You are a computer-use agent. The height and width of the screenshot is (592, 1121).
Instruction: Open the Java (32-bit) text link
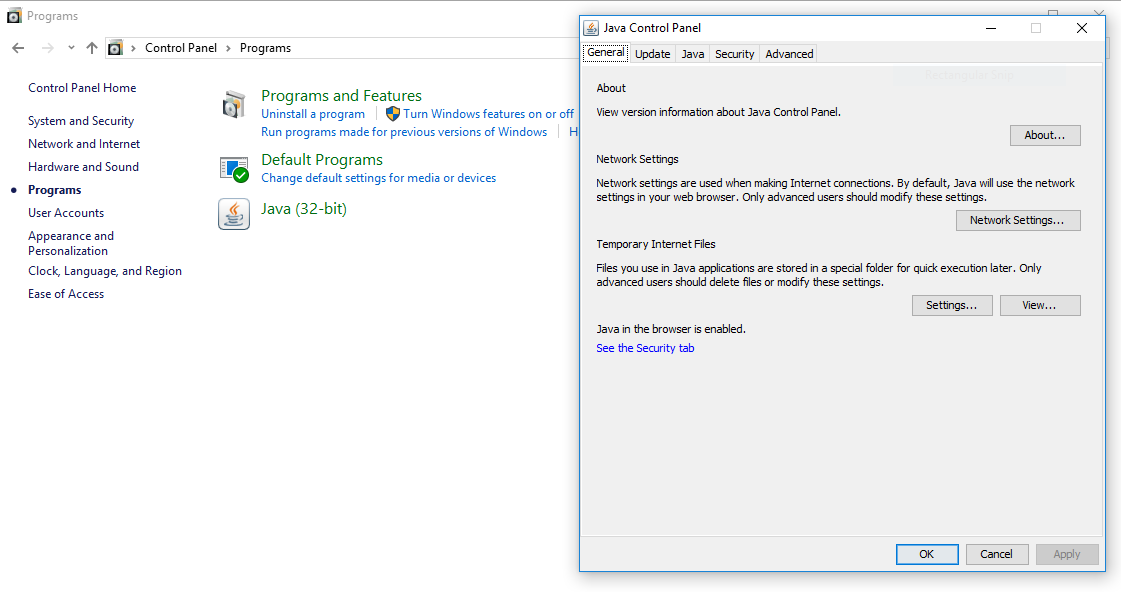304,209
